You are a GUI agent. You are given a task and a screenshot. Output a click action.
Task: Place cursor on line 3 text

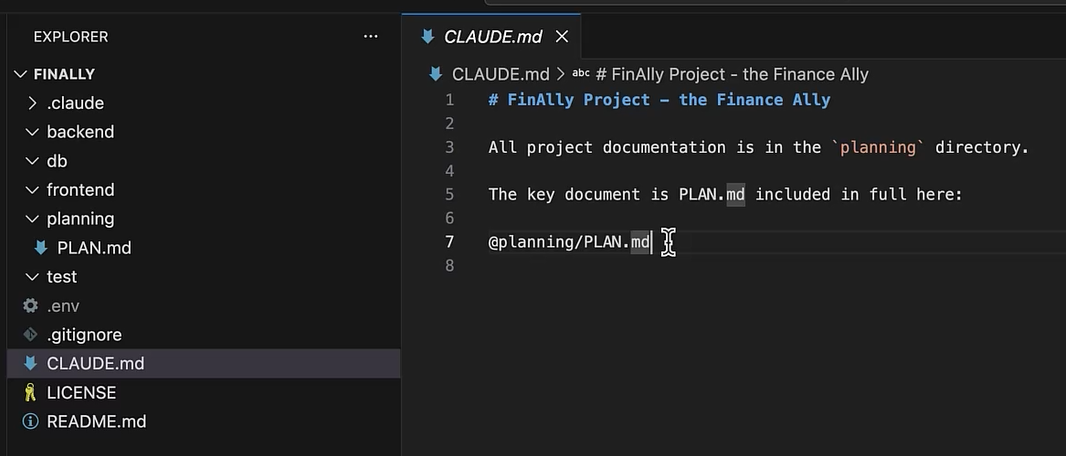pyautogui.click(x=759, y=147)
